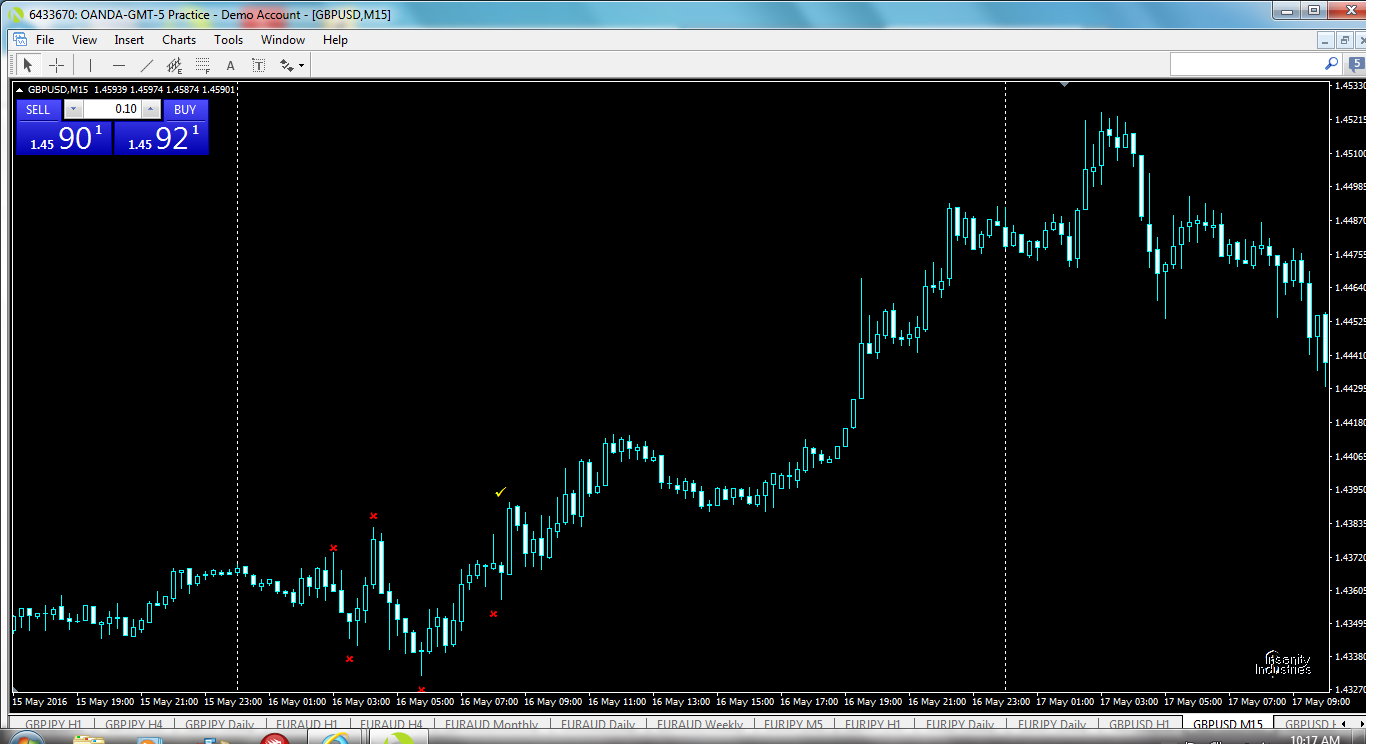Open the Help menu
Viewport: 1382px width, 744px height.
[335, 40]
